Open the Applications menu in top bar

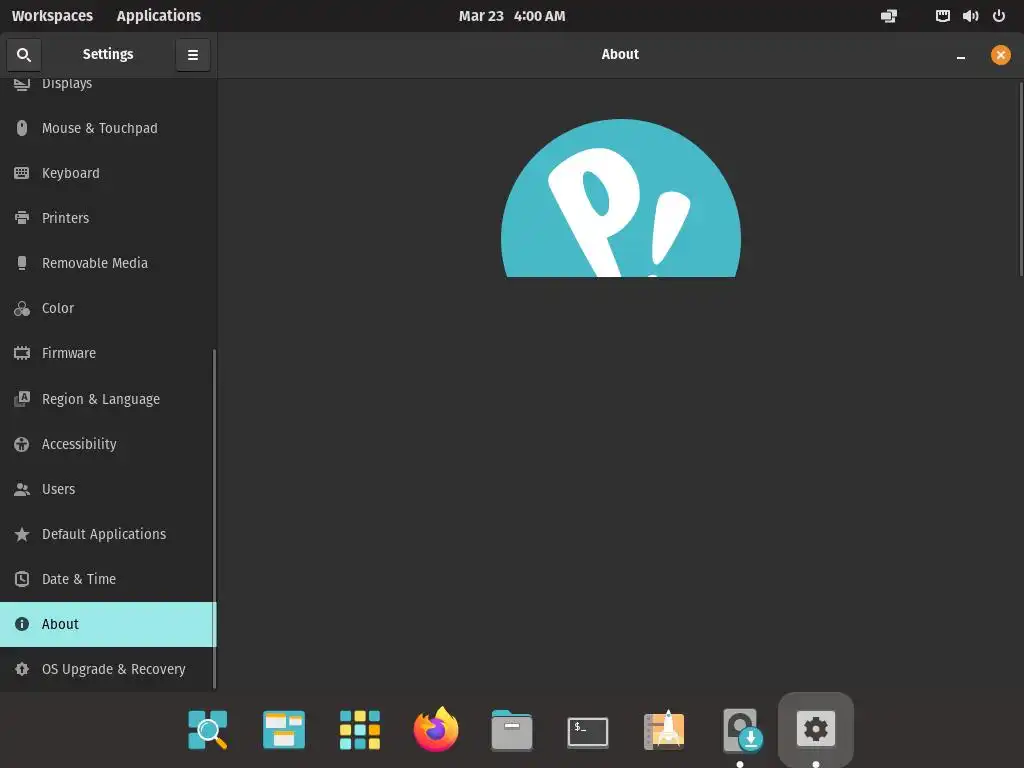point(159,16)
